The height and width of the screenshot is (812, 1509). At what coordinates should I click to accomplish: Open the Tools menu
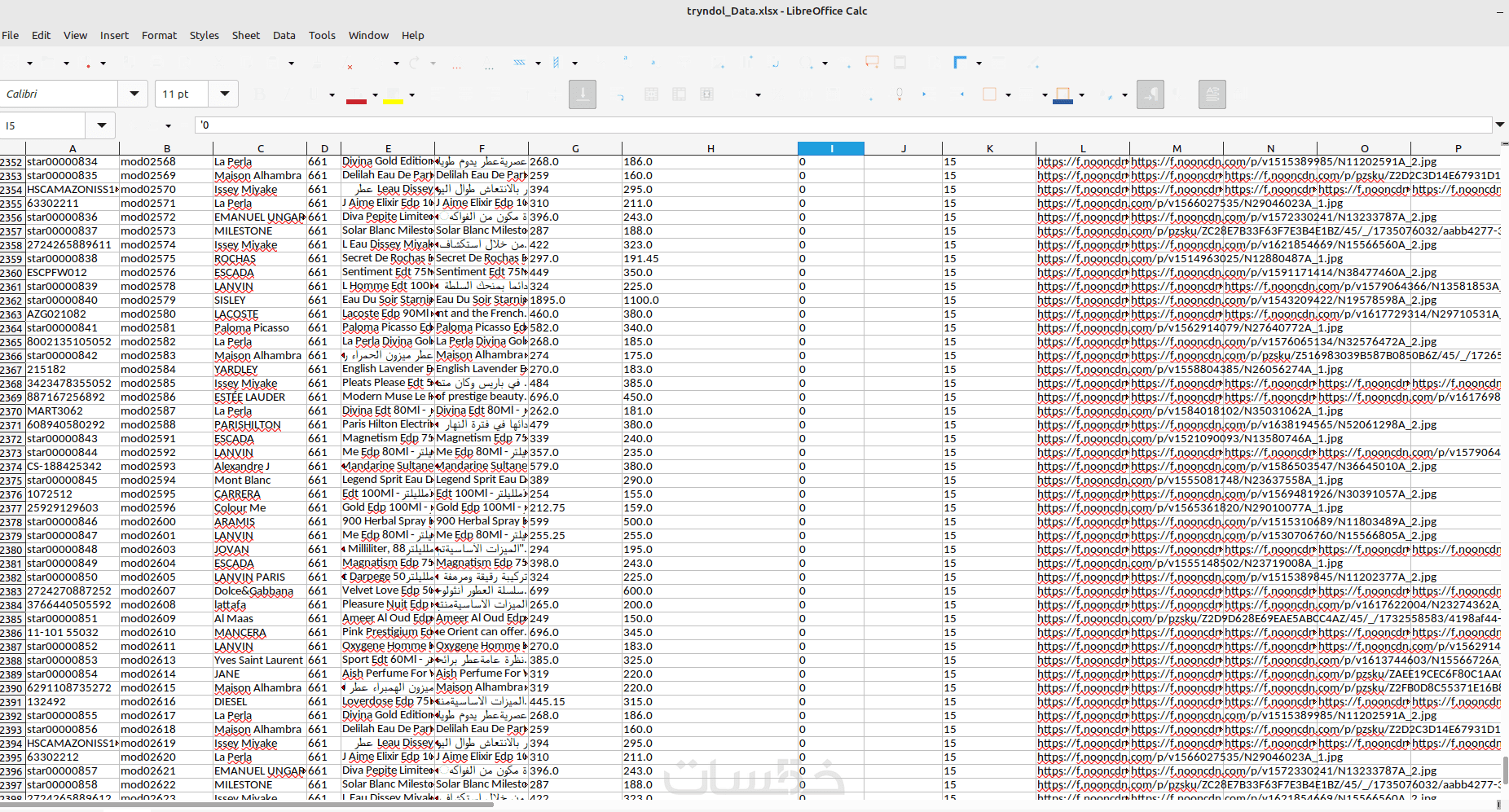(322, 35)
